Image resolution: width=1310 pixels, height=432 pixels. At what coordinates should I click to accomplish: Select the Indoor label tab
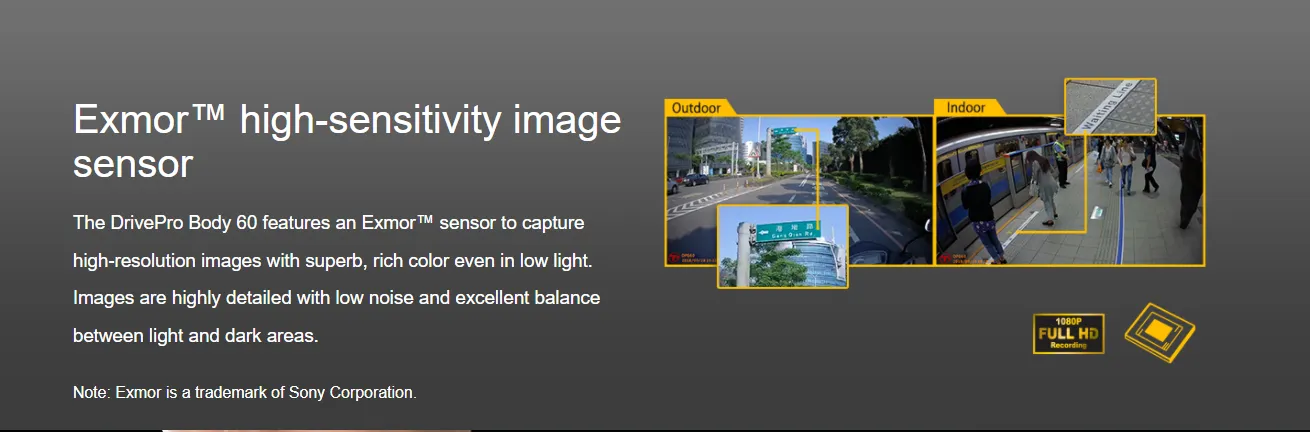pyautogui.click(x=967, y=107)
